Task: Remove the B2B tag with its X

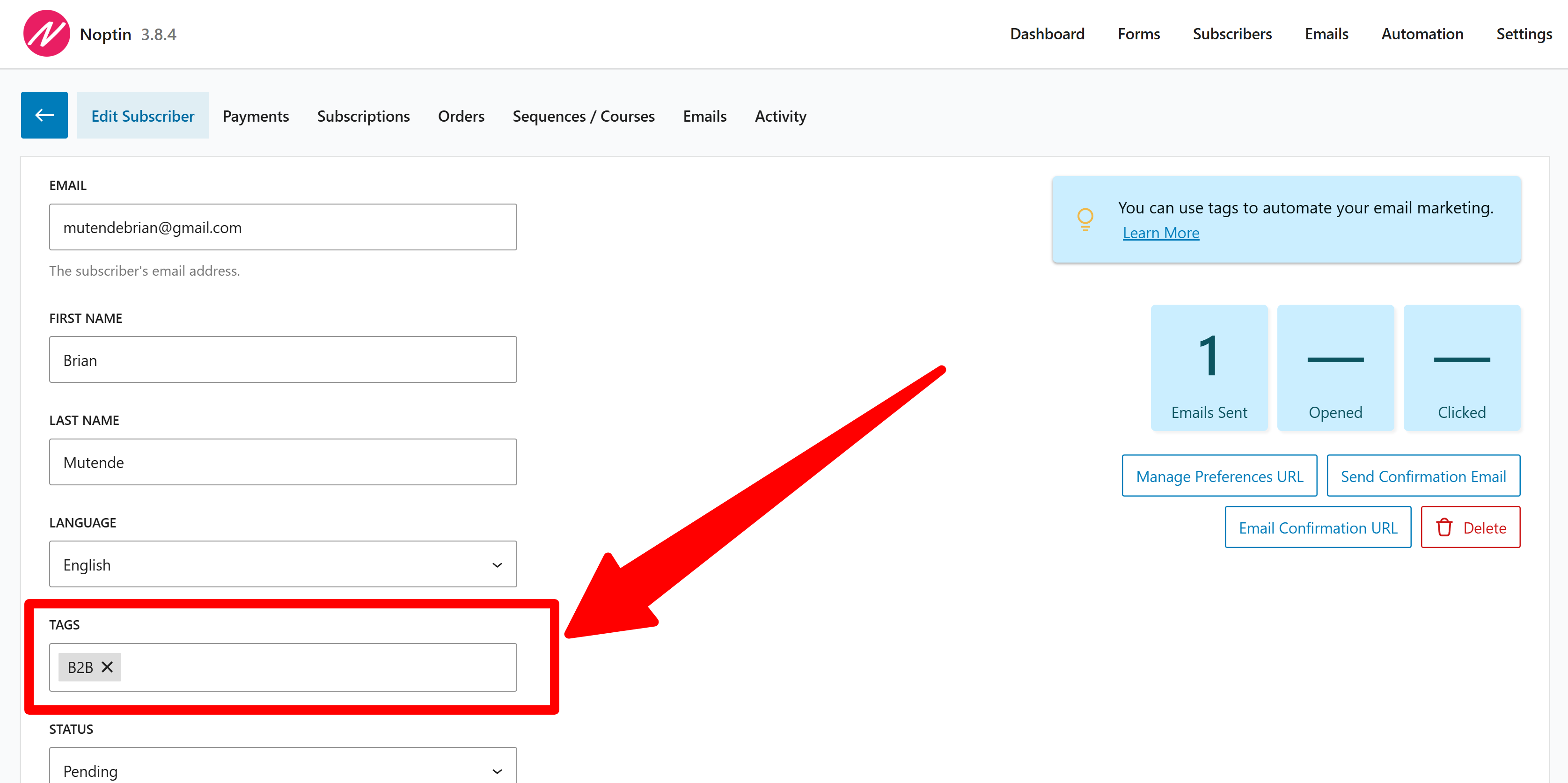Action: [x=107, y=667]
